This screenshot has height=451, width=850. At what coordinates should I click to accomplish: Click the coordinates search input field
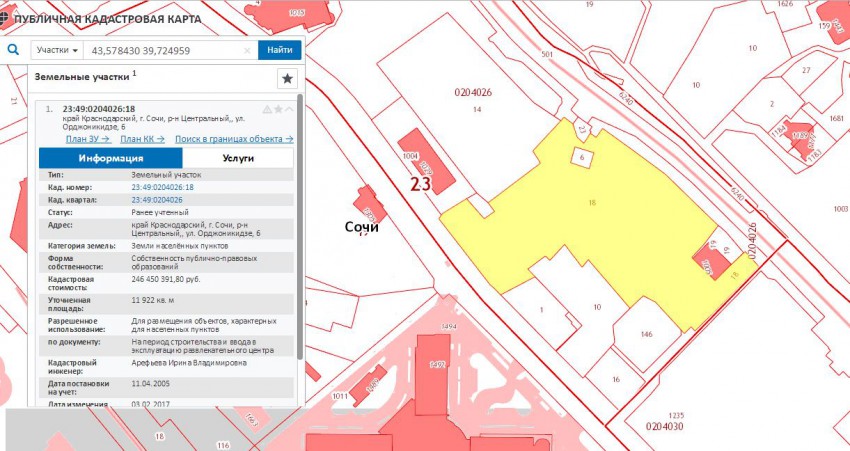[165, 50]
